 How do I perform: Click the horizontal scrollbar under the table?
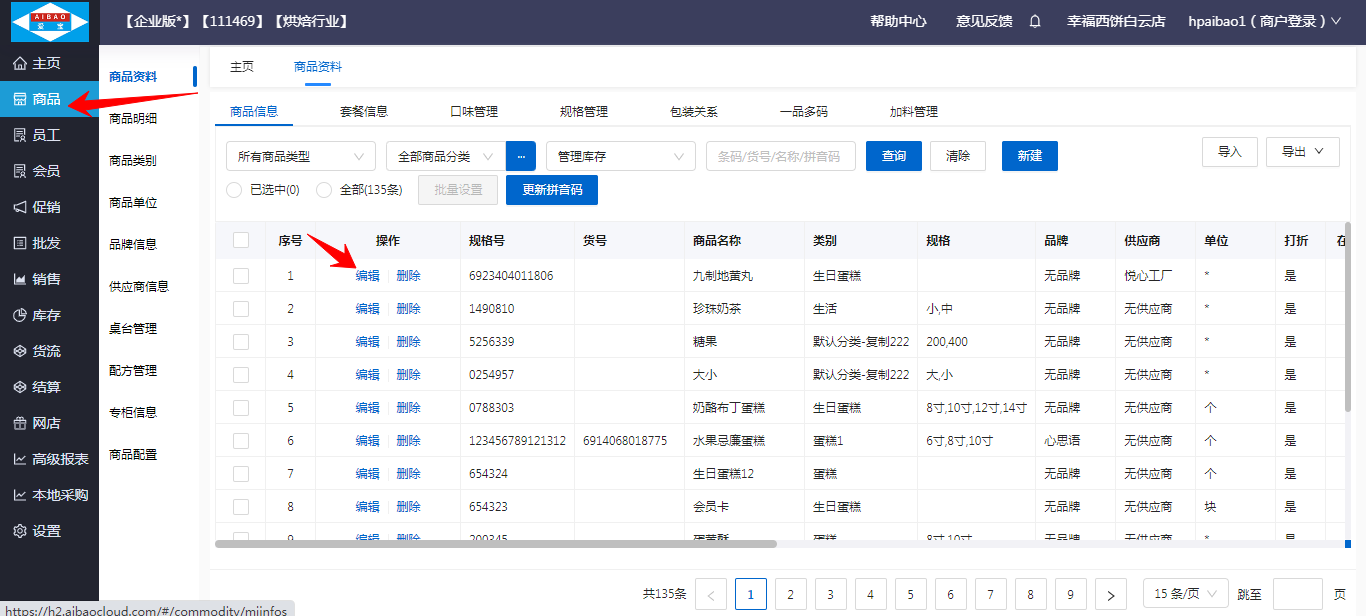496,544
